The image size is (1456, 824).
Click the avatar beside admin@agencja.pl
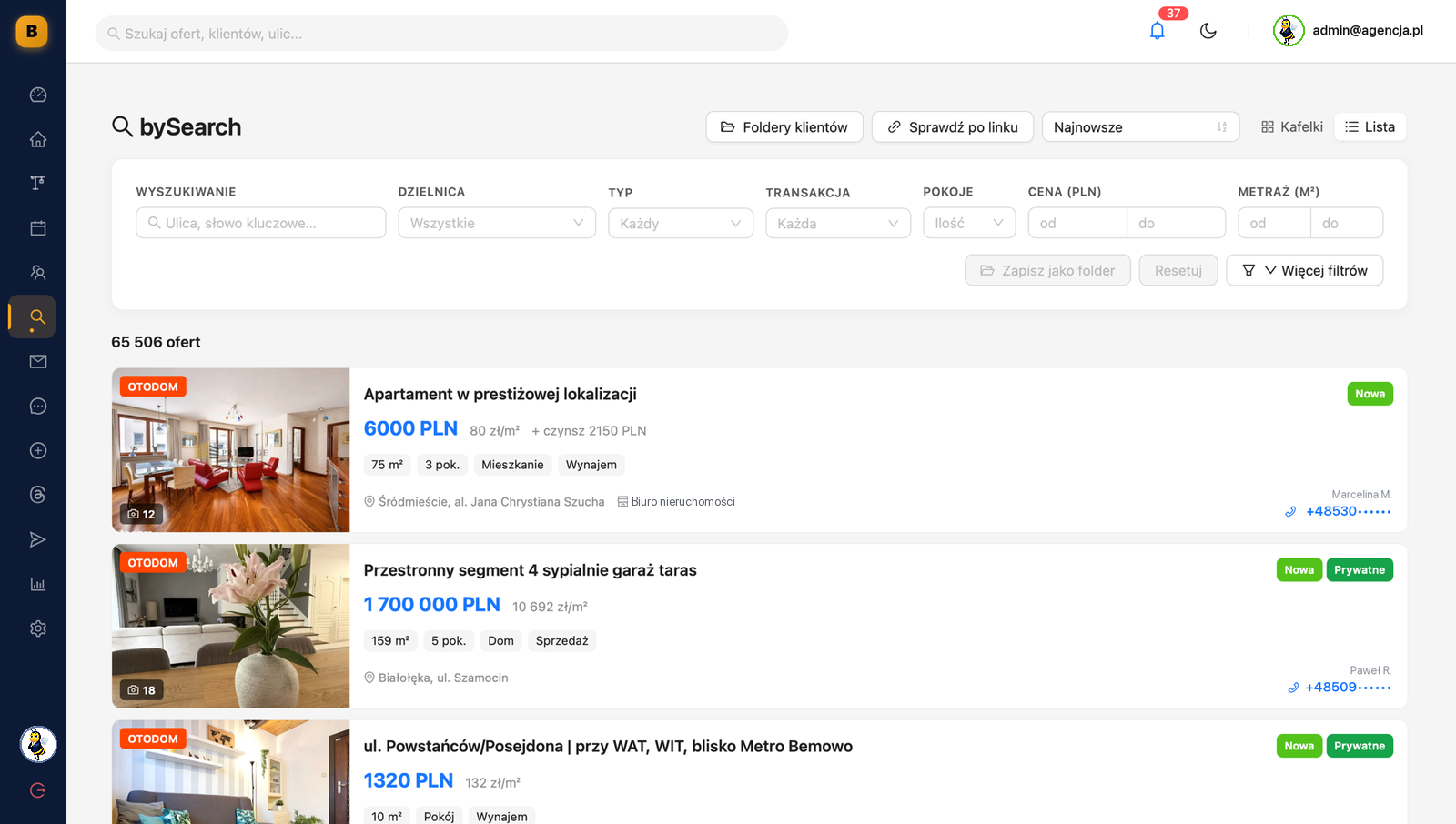pyautogui.click(x=1289, y=31)
